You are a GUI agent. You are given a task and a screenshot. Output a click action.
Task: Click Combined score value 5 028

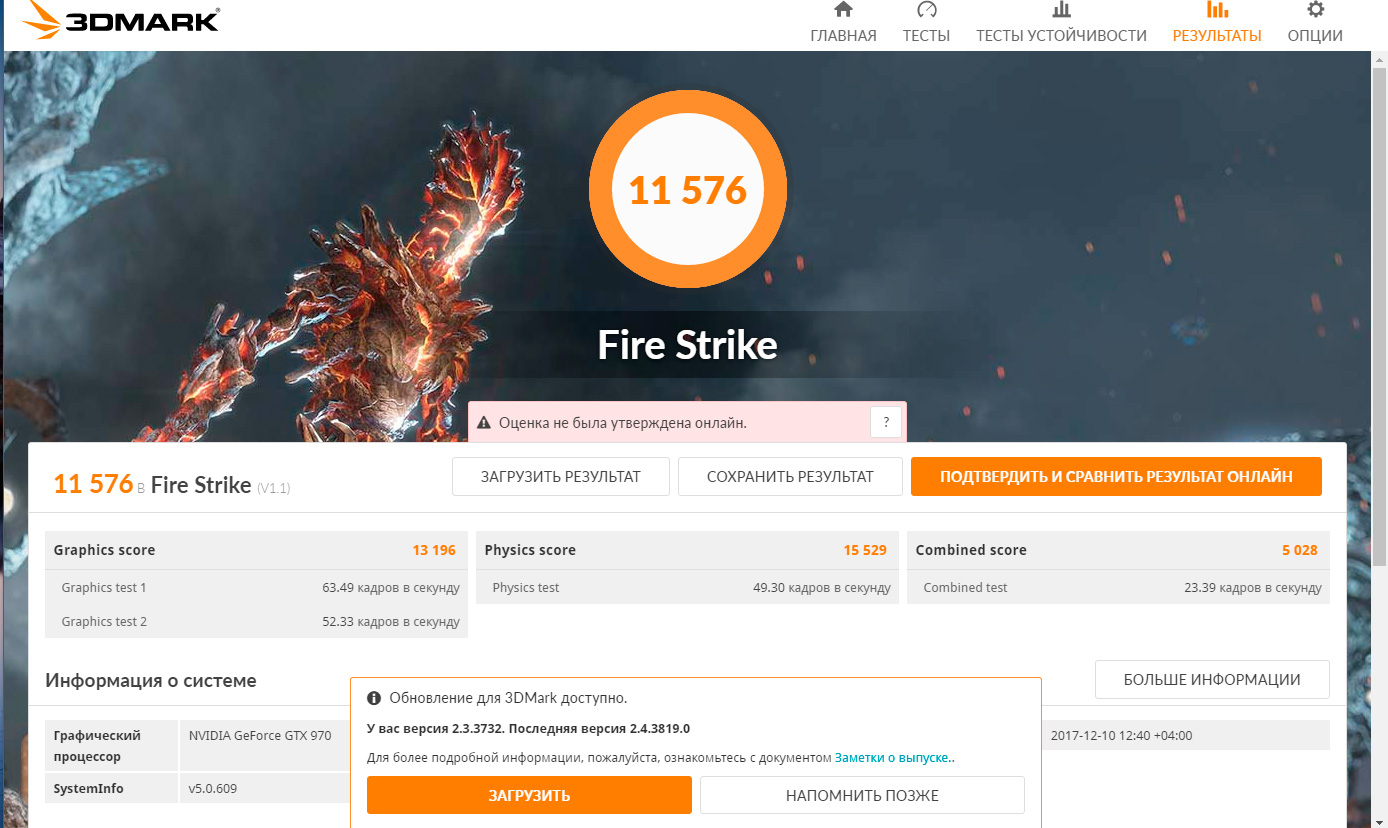pos(1300,550)
